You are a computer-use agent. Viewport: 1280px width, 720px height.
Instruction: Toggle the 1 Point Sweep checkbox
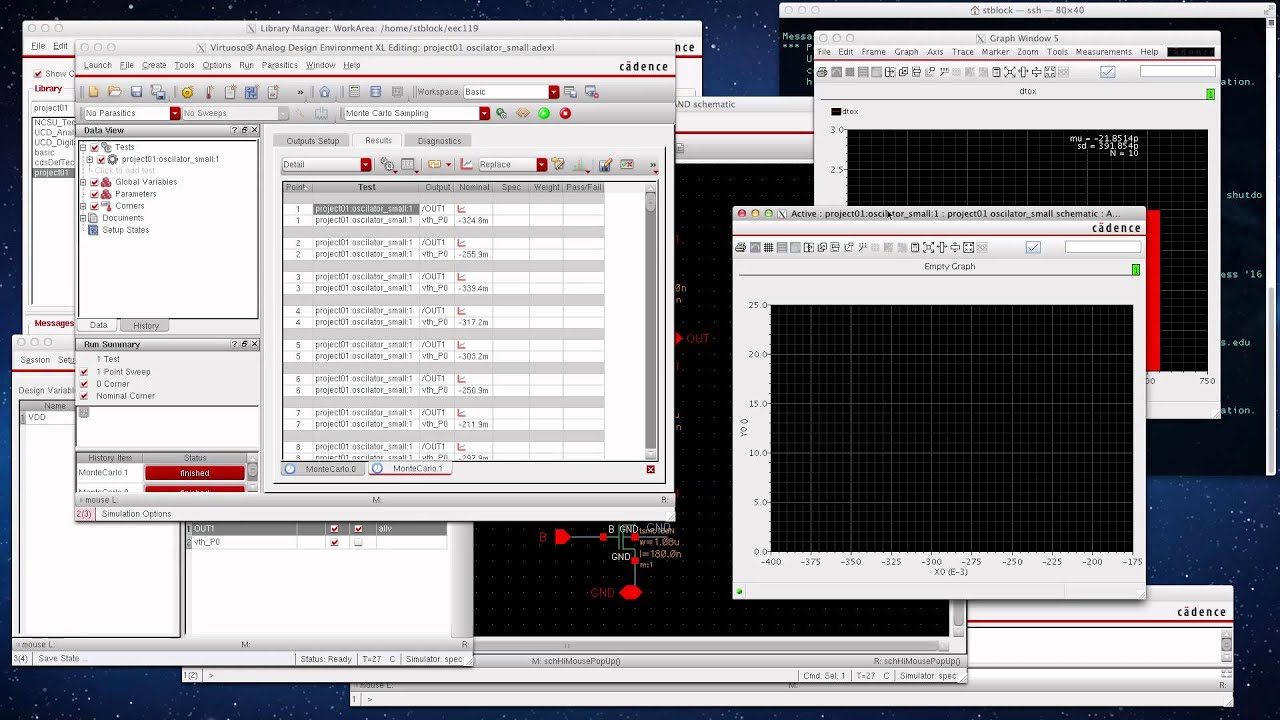pos(84,372)
